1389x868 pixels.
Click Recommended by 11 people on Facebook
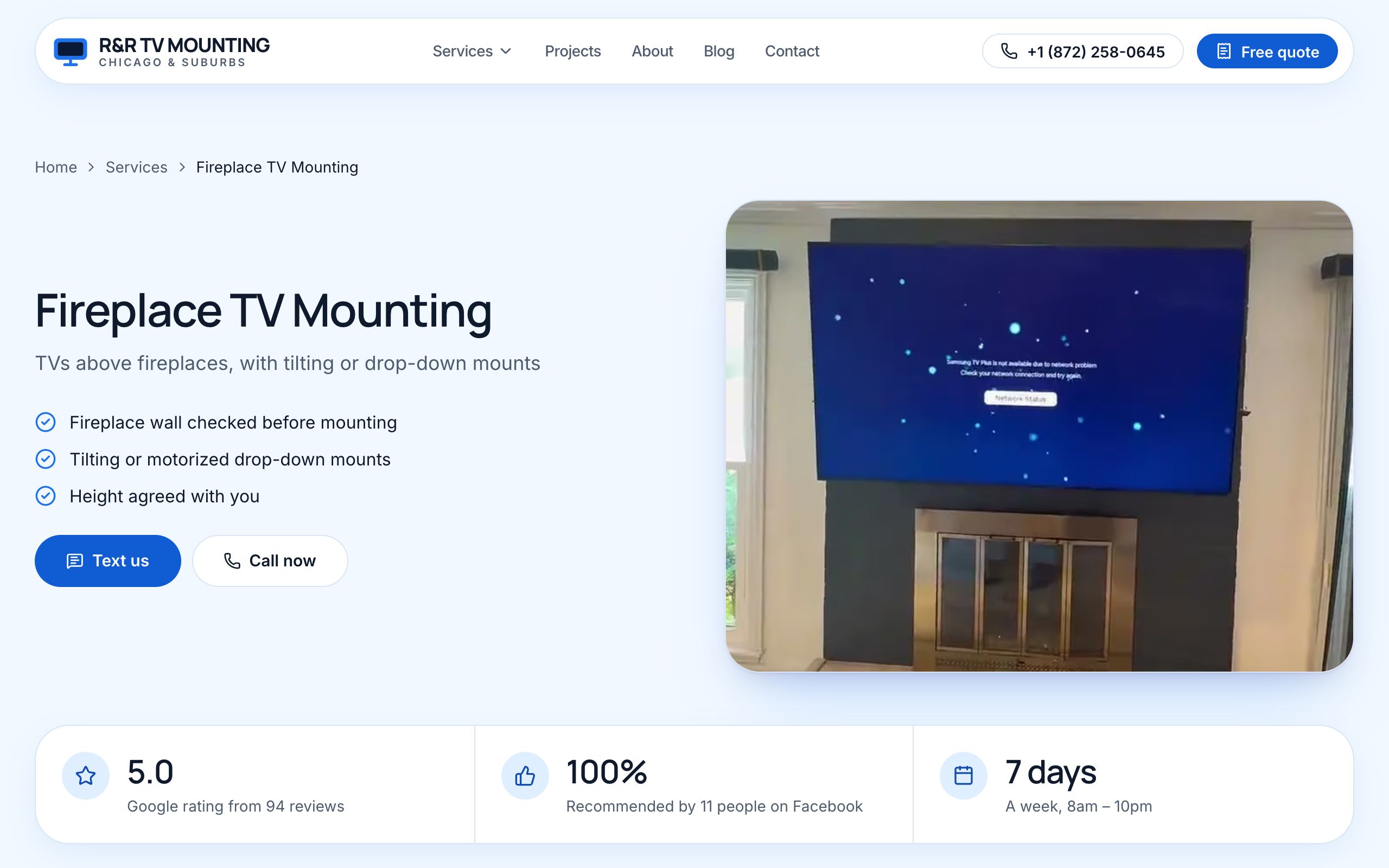pos(714,806)
